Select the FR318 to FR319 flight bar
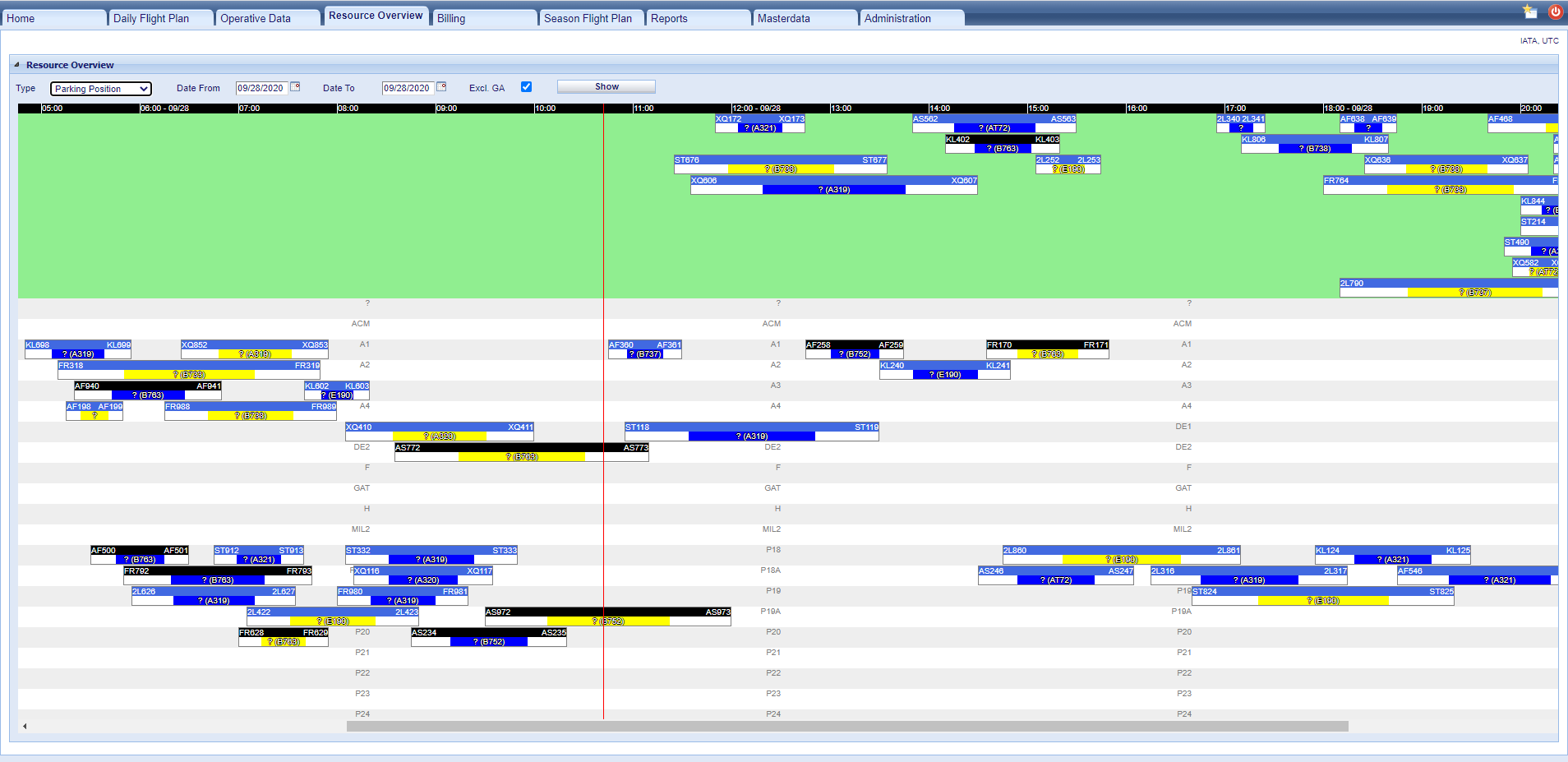This screenshot has height=762, width=1568. (x=189, y=370)
